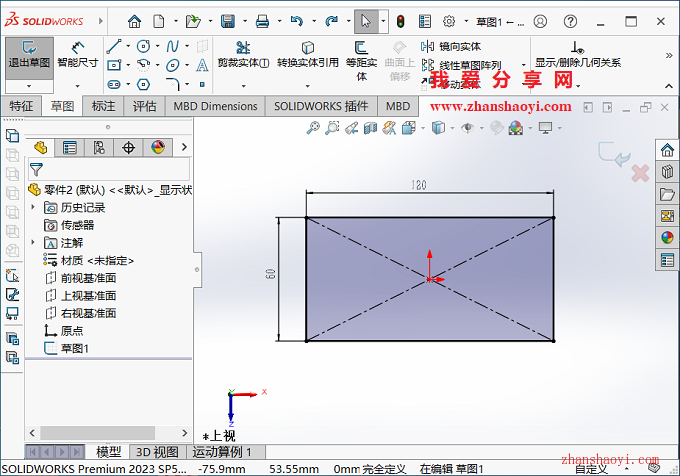The height and width of the screenshot is (476, 680).
Task: Click Trim Entities (剪裁实体) tool
Action: coord(243,55)
